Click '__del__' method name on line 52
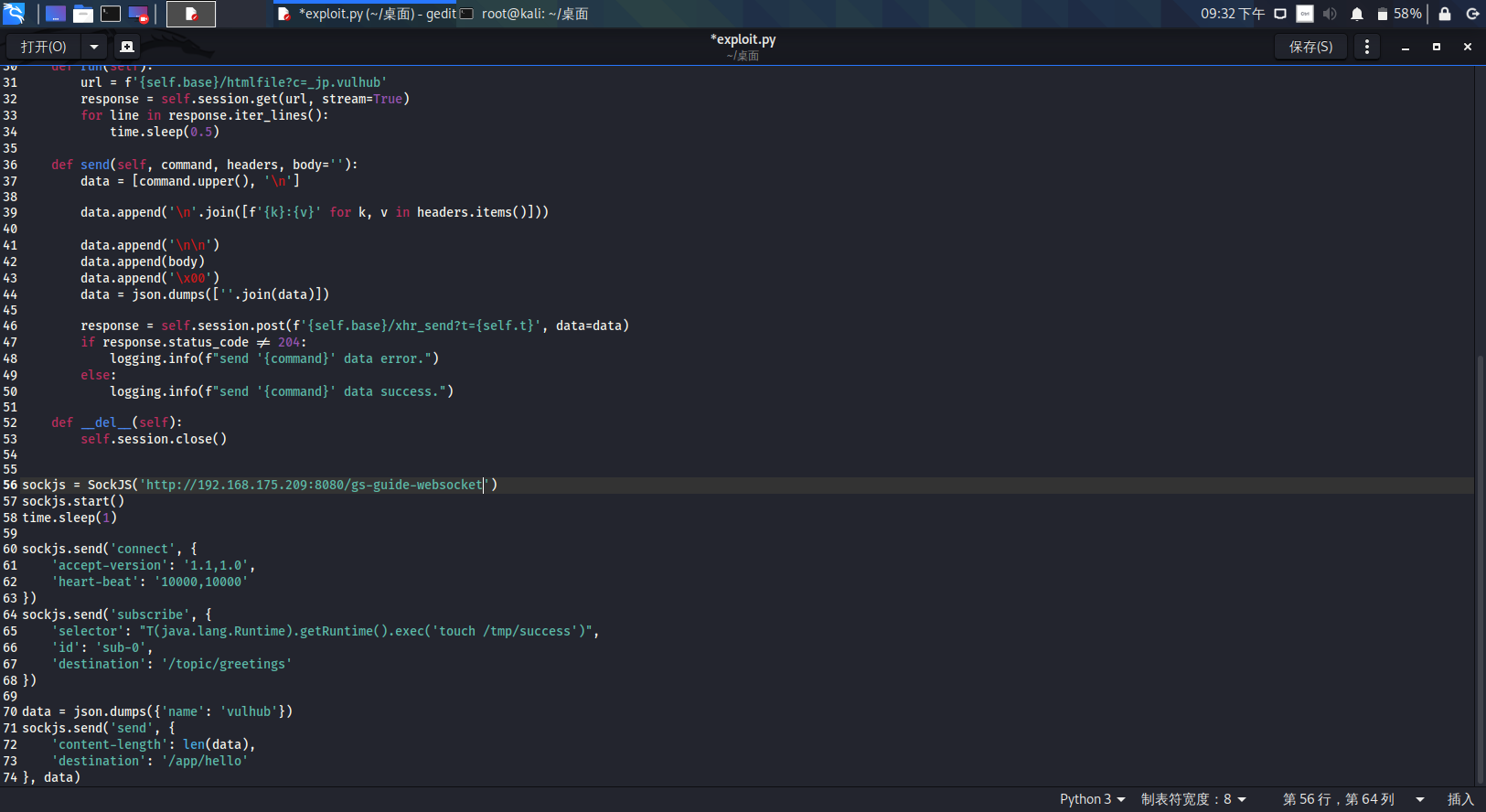Screen dimensions: 1486x812 click(106, 422)
